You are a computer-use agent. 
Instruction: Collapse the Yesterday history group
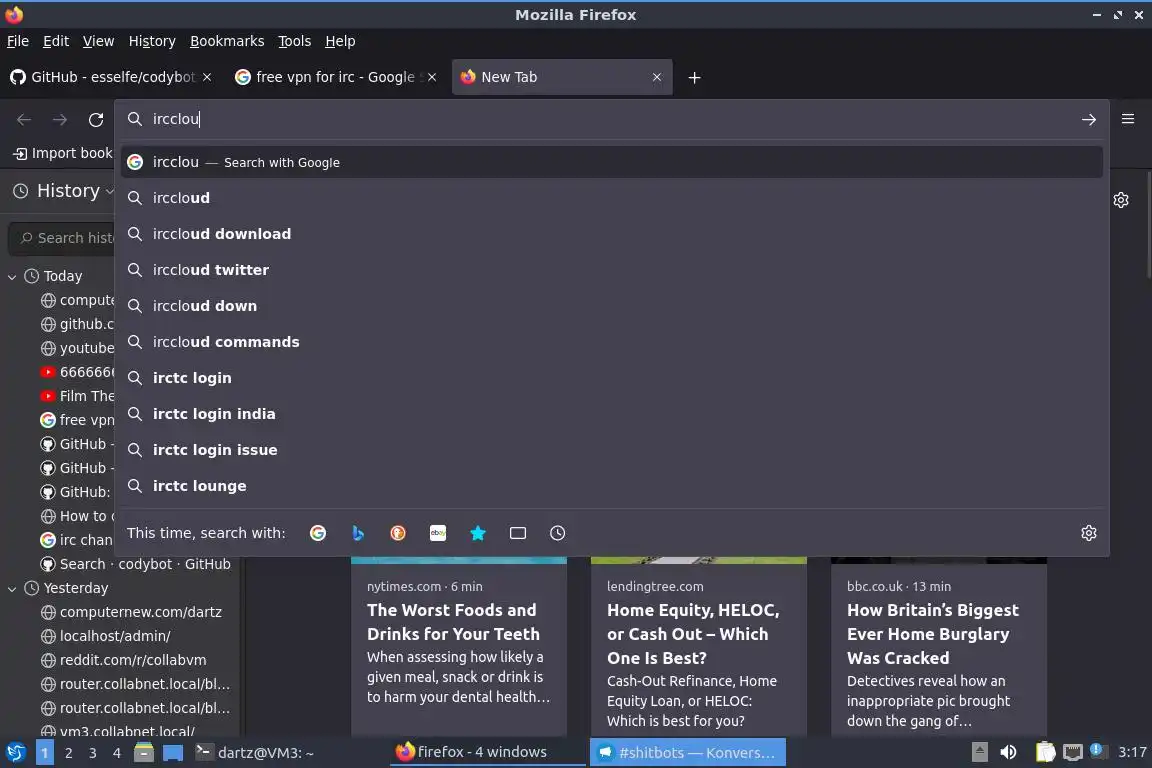click(x=12, y=589)
